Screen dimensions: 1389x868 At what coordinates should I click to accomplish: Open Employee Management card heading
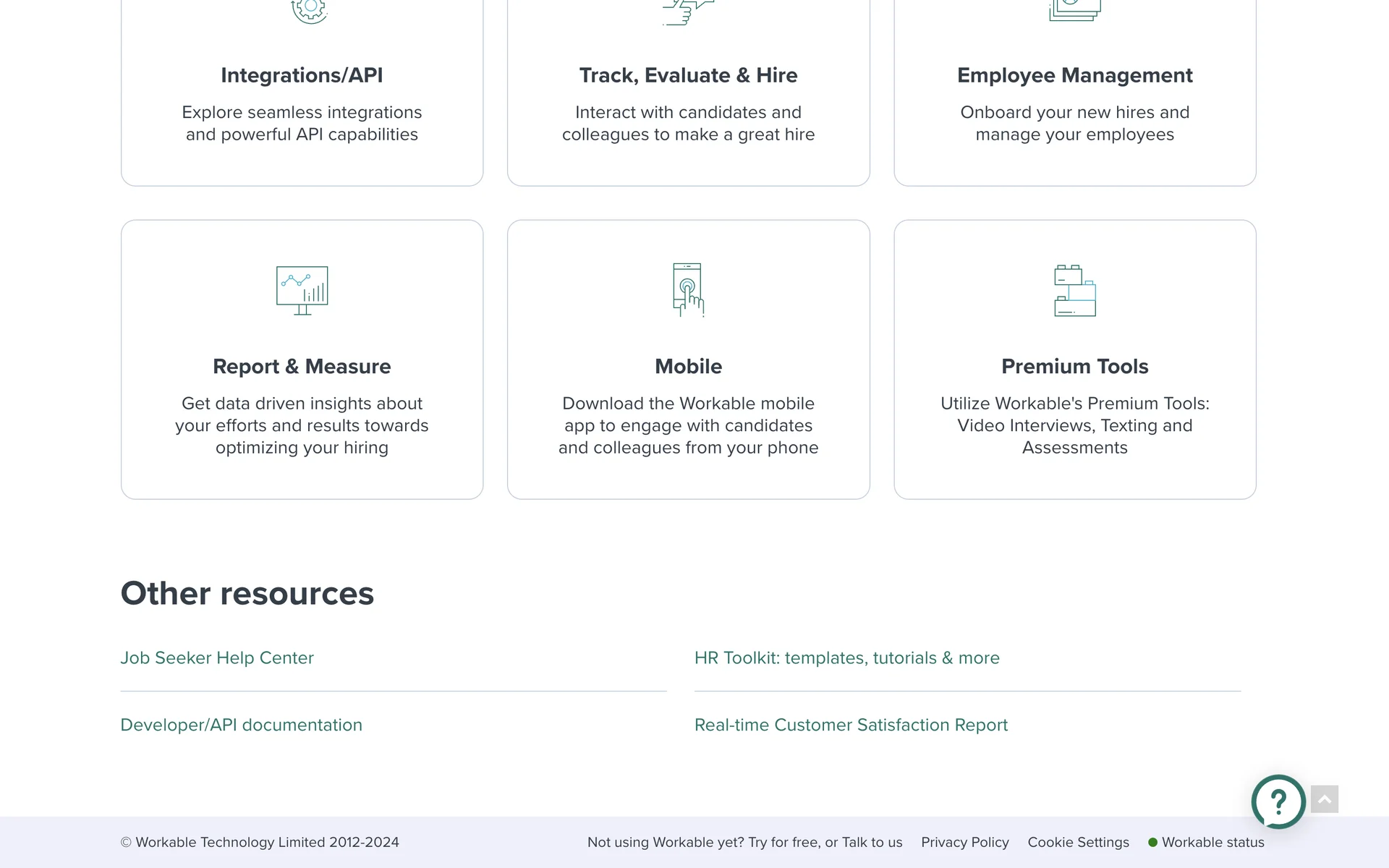pyautogui.click(x=1074, y=75)
